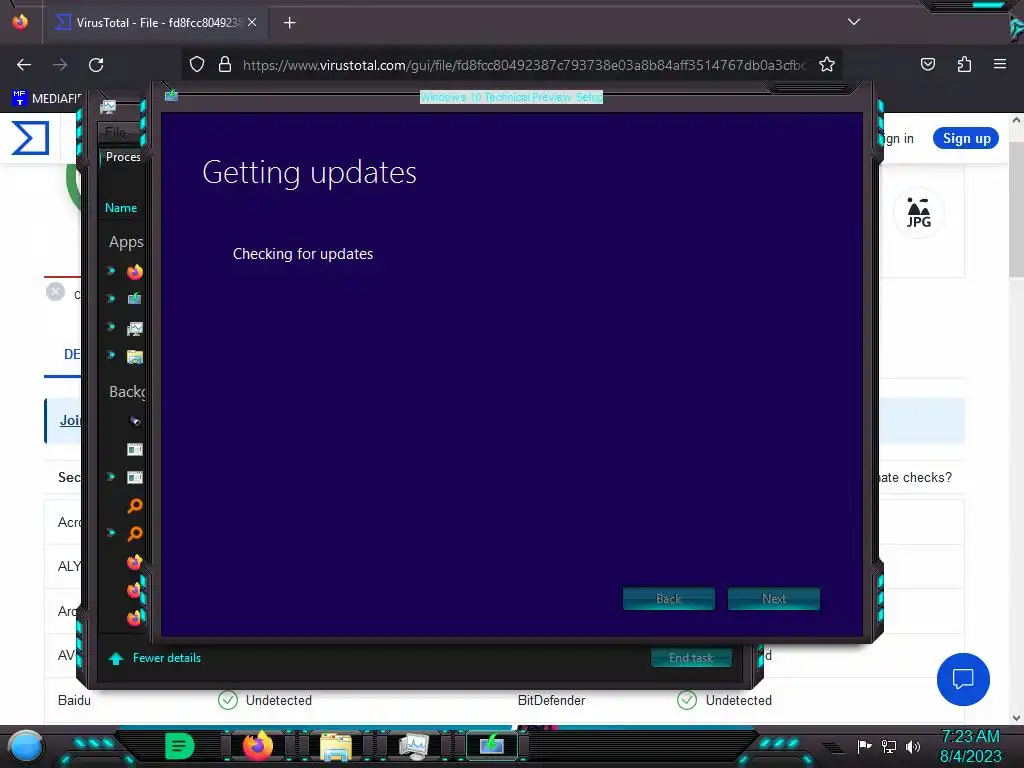This screenshot has height=768, width=1024.
Task: Open File Explorer from the taskbar
Action: coord(336,747)
